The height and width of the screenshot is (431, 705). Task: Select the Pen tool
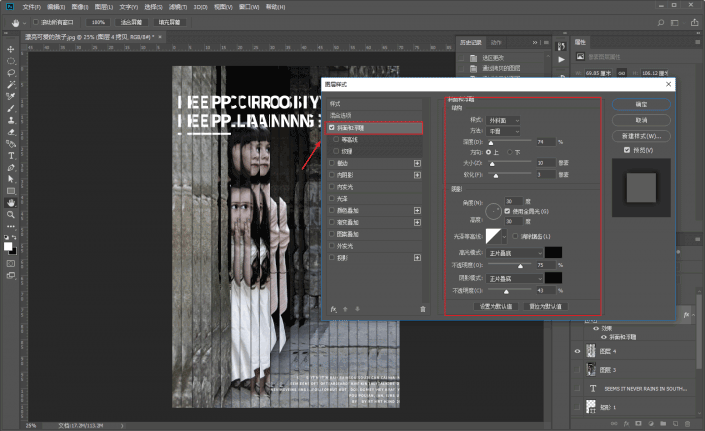pyautogui.click(x=11, y=168)
